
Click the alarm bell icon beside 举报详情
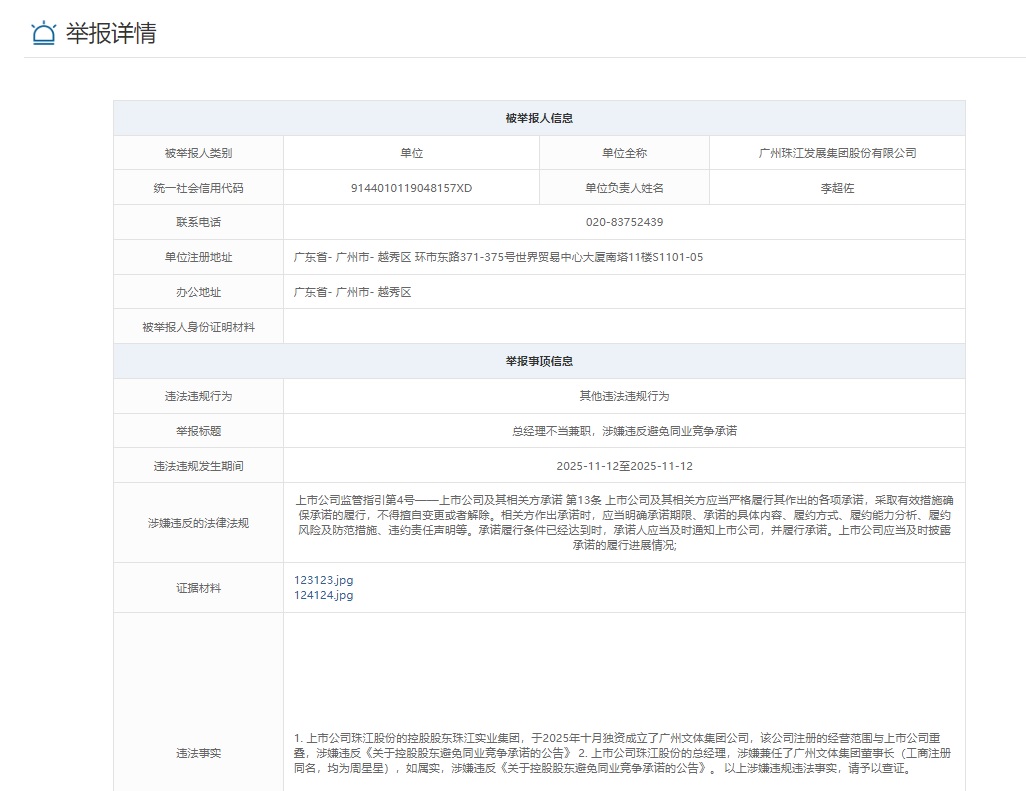coord(44,33)
